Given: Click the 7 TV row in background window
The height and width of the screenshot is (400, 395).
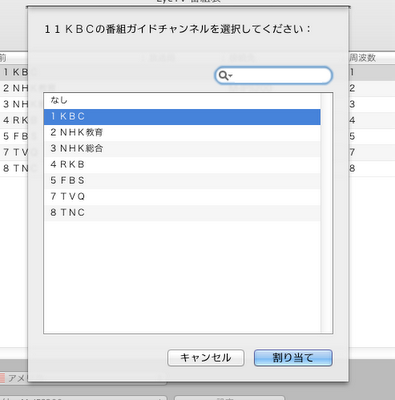Looking at the screenshot, I should click(15, 152).
